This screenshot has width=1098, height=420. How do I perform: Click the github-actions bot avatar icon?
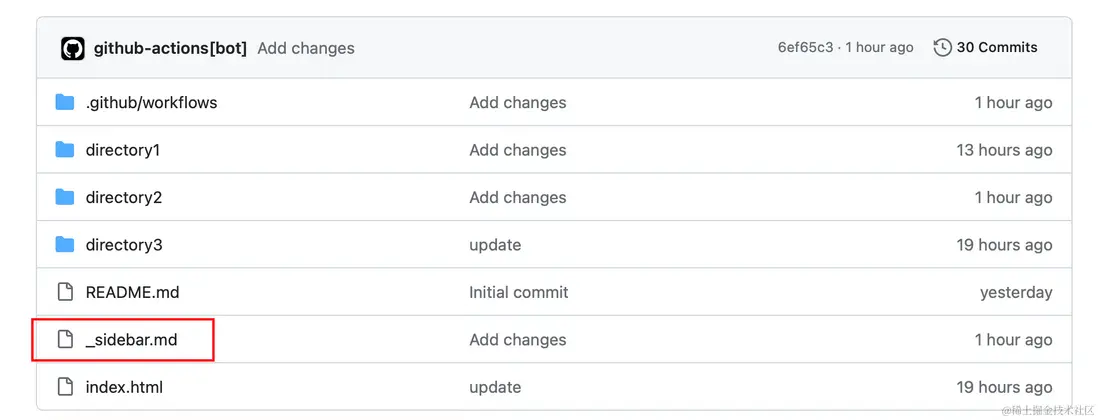(x=73, y=48)
